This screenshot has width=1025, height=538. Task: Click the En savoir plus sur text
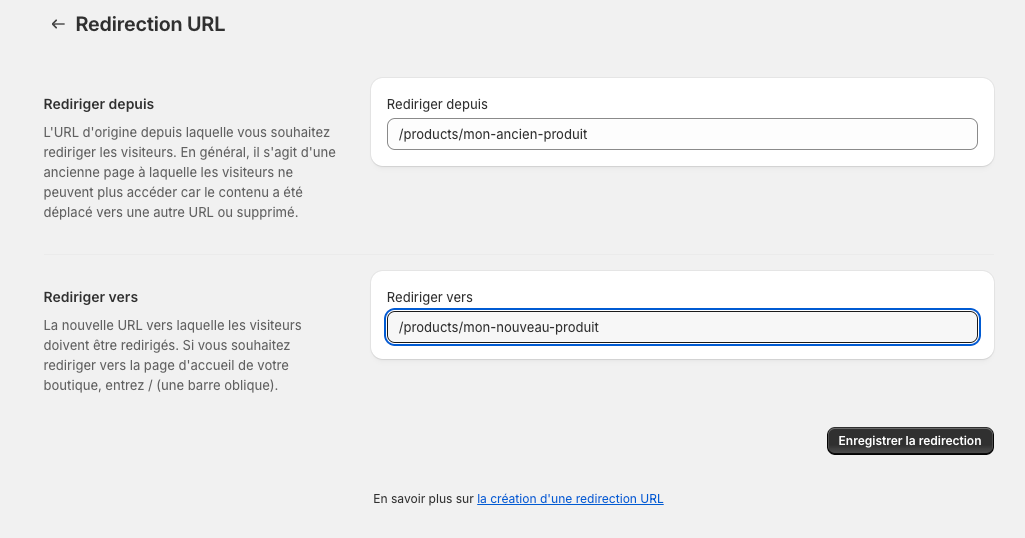tap(423, 498)
